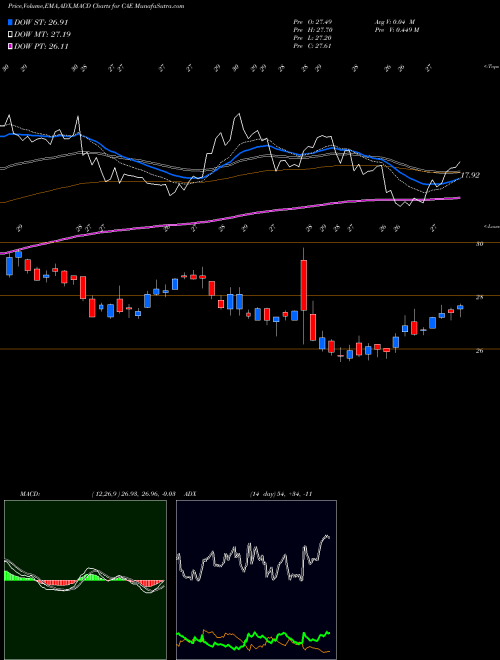Click the '<Tops' marker label
Screen dimensions: 500x660
pos(491,67)
